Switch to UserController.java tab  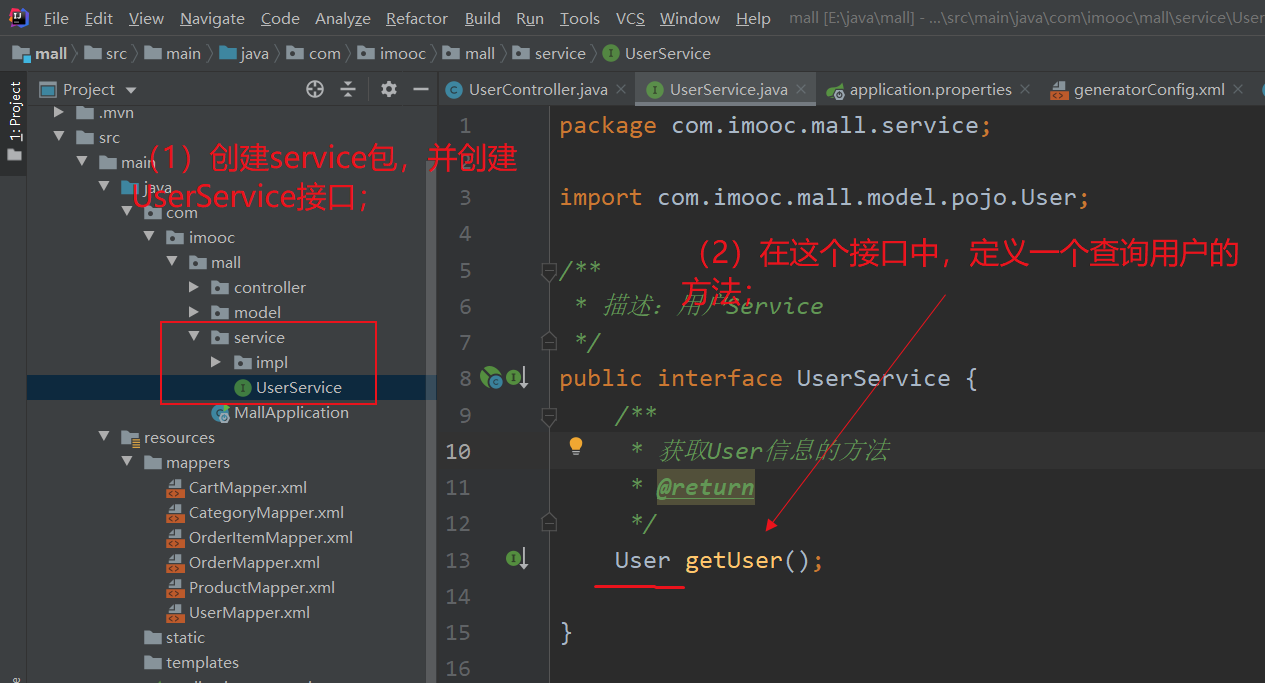538,90
